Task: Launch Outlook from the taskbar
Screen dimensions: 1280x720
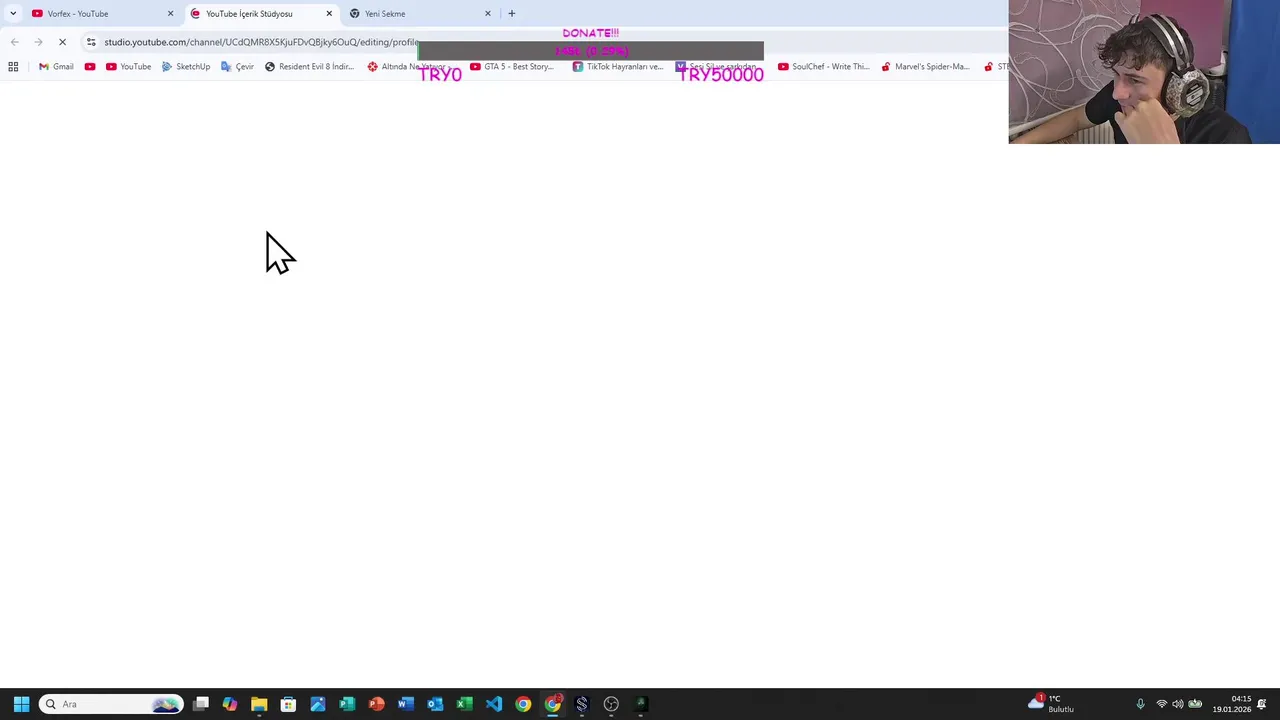Action: [435, 704]
